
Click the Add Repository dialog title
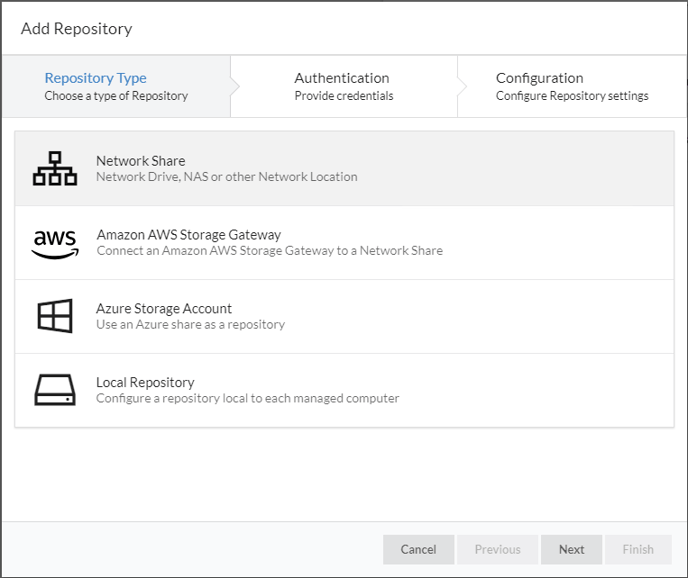[x=76, y=29]
